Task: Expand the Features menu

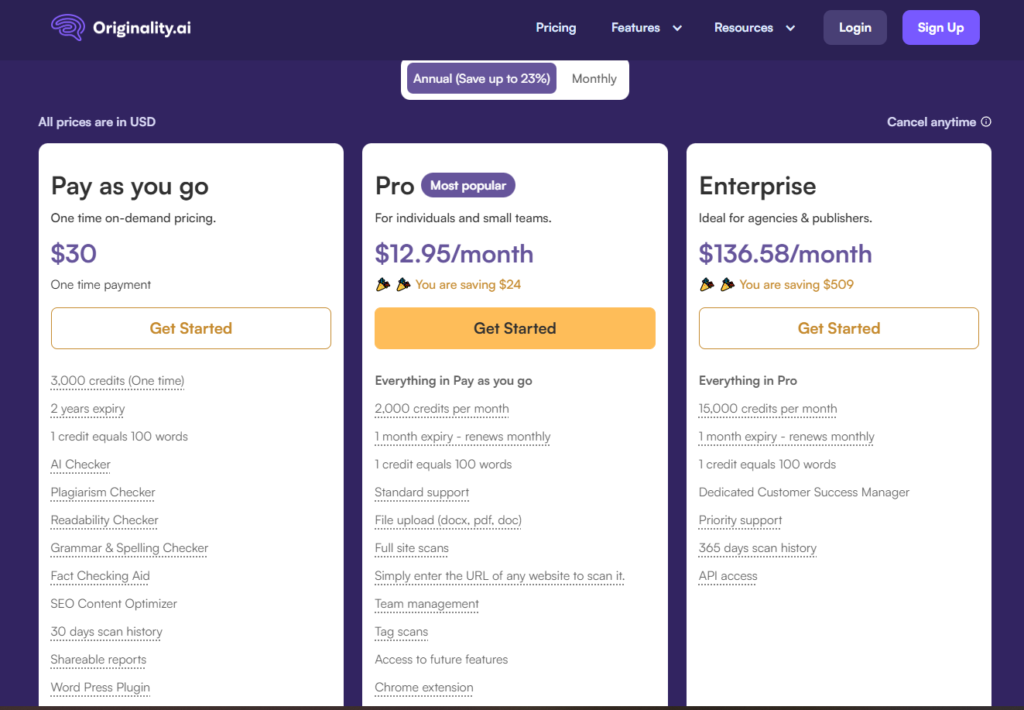Action: coord(638,28)
